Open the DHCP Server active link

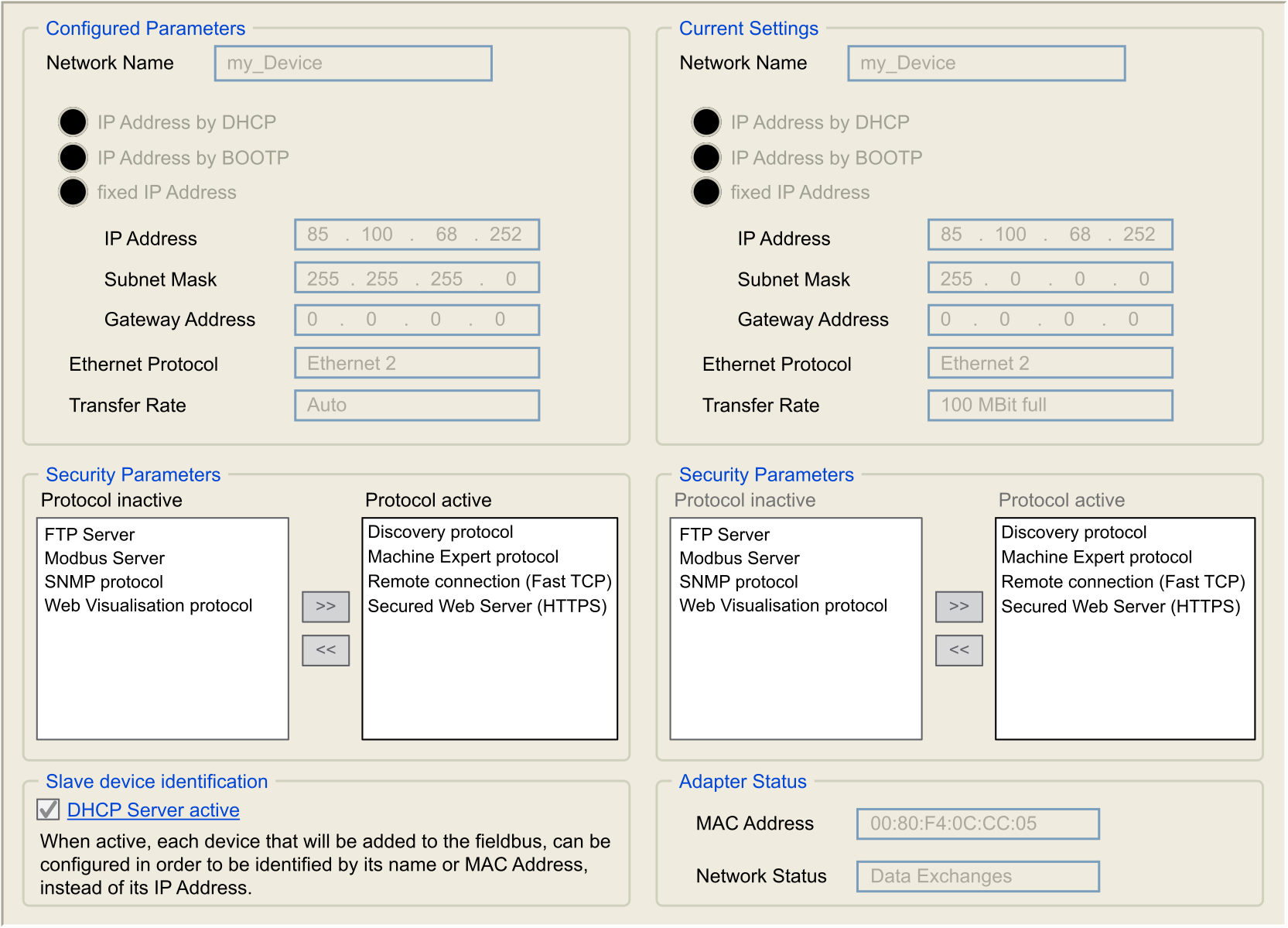tap(152, 810)
